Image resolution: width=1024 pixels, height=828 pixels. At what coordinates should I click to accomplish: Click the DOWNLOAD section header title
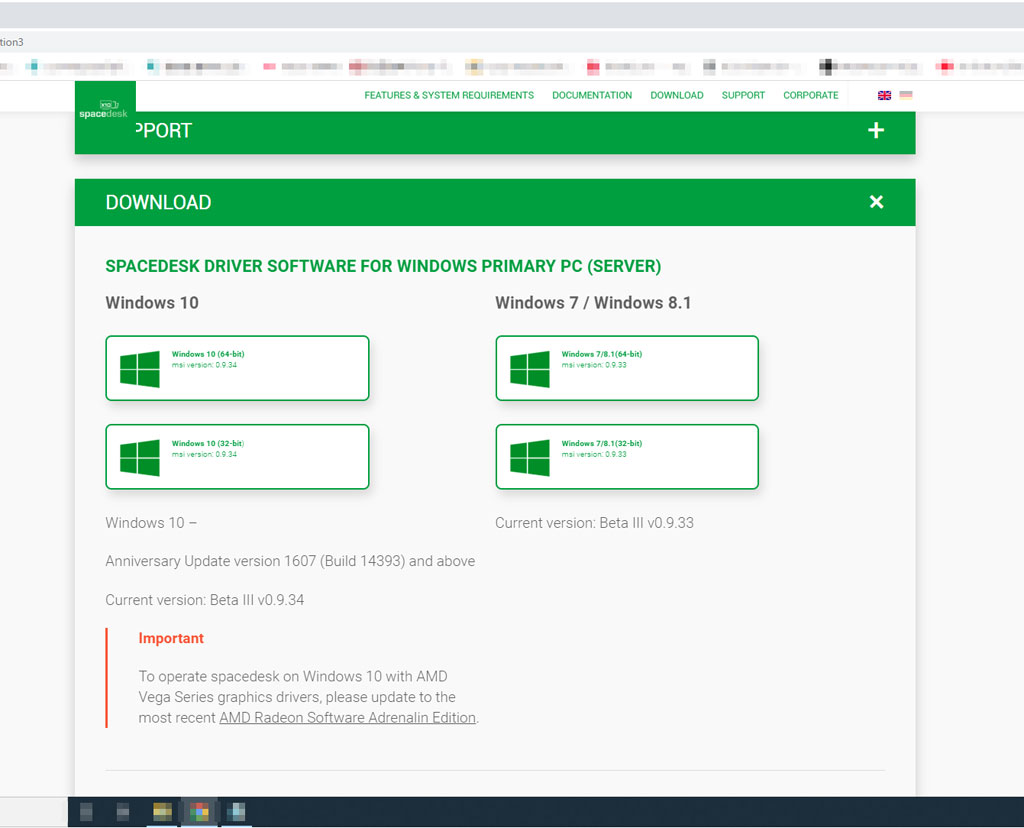point(158,202)
